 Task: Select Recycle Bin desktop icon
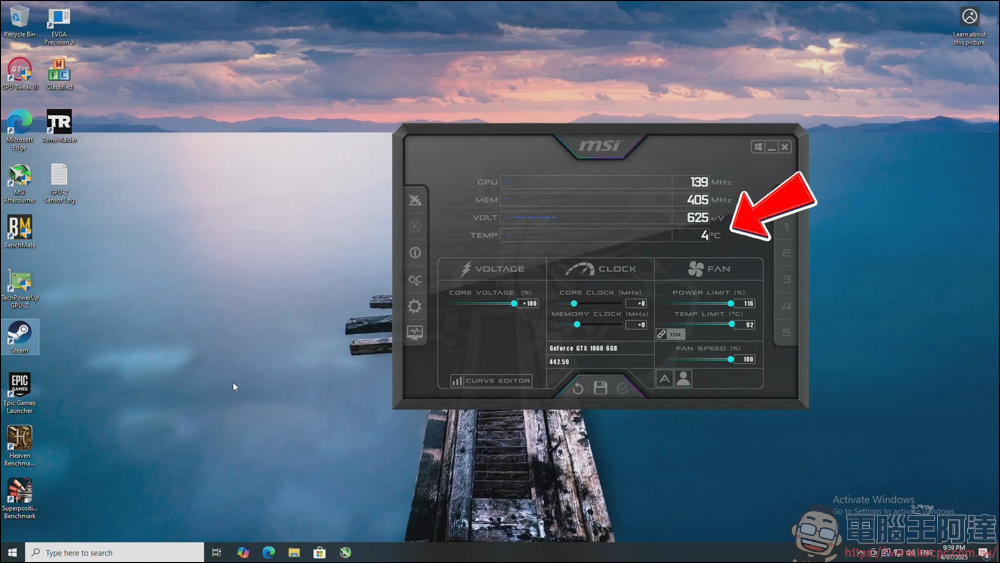click(x=20, y=21)
